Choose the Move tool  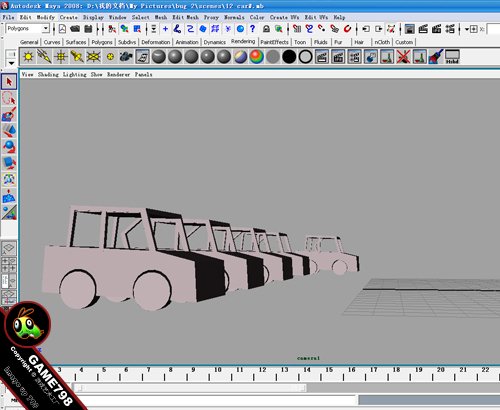[x=9, y=131]
